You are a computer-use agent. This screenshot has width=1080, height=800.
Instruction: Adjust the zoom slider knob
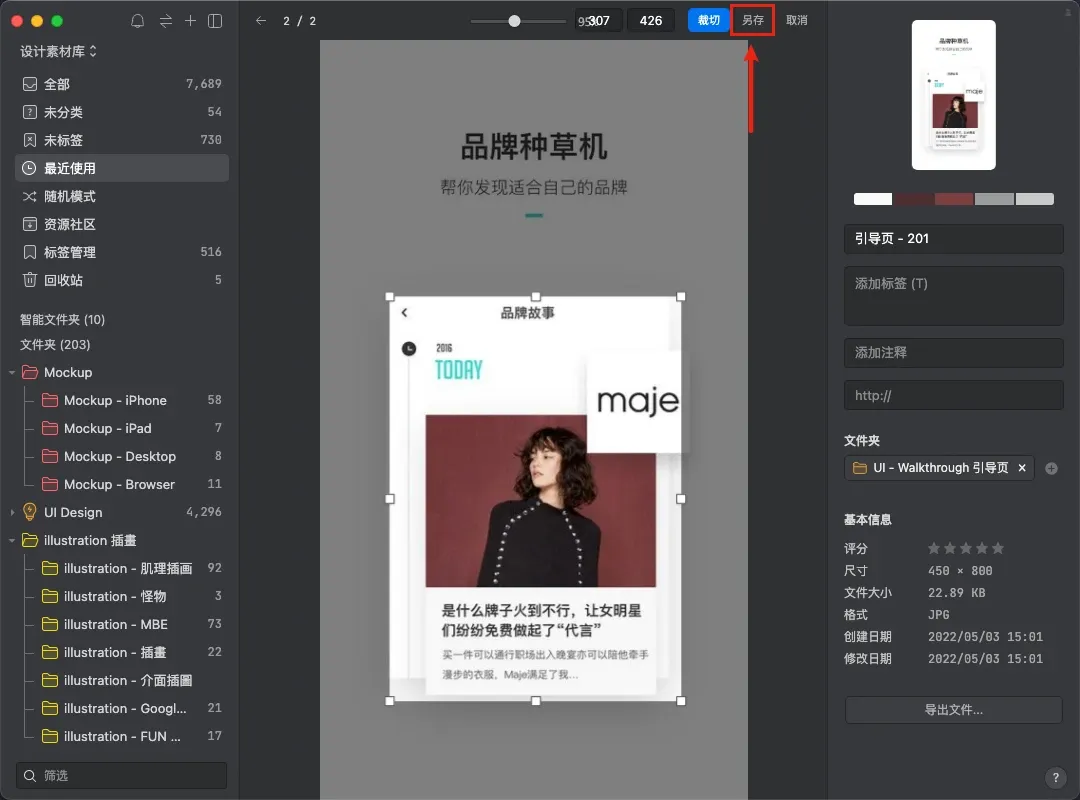click(515, 21)
